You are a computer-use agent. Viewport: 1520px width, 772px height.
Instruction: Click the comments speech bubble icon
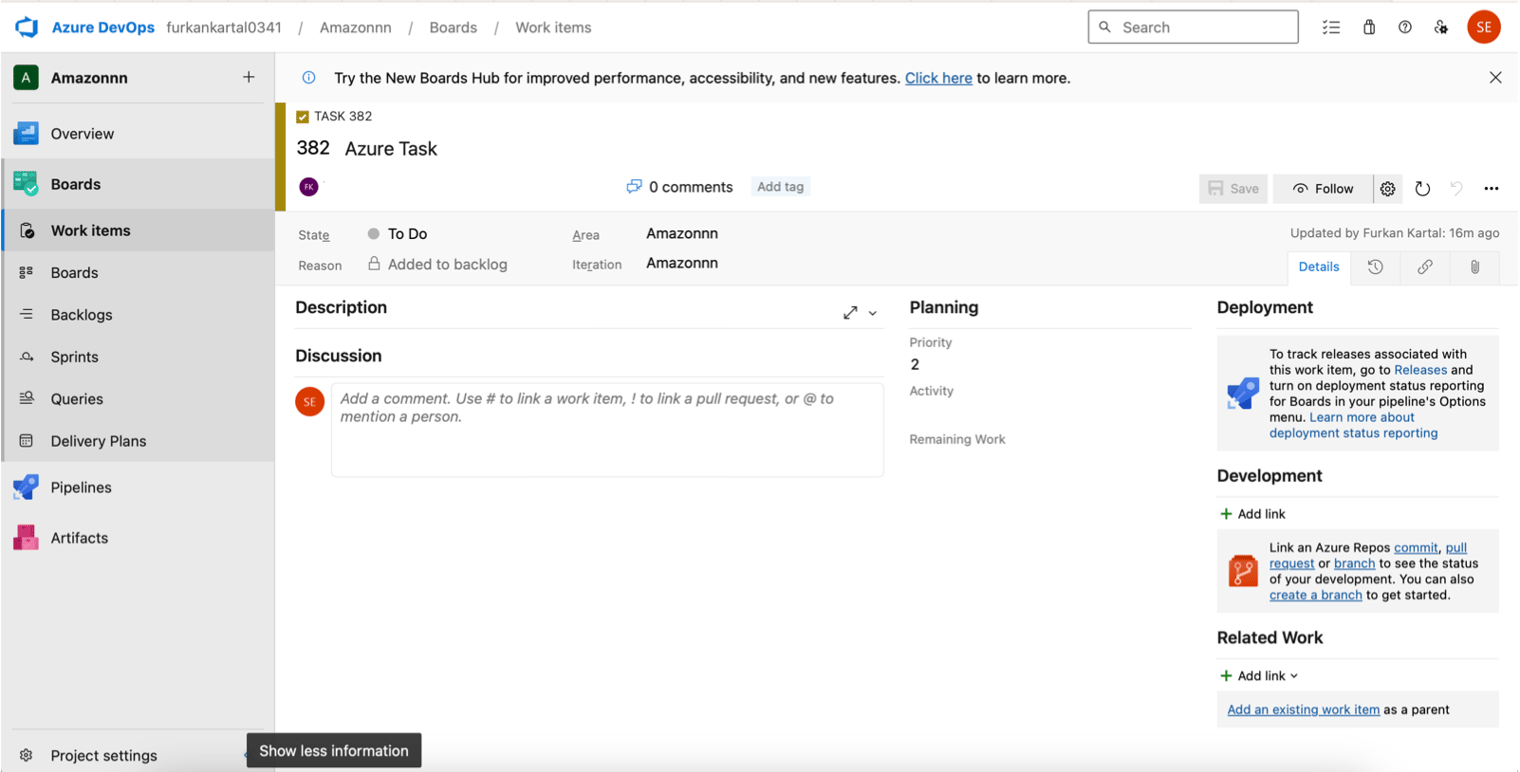634,186
